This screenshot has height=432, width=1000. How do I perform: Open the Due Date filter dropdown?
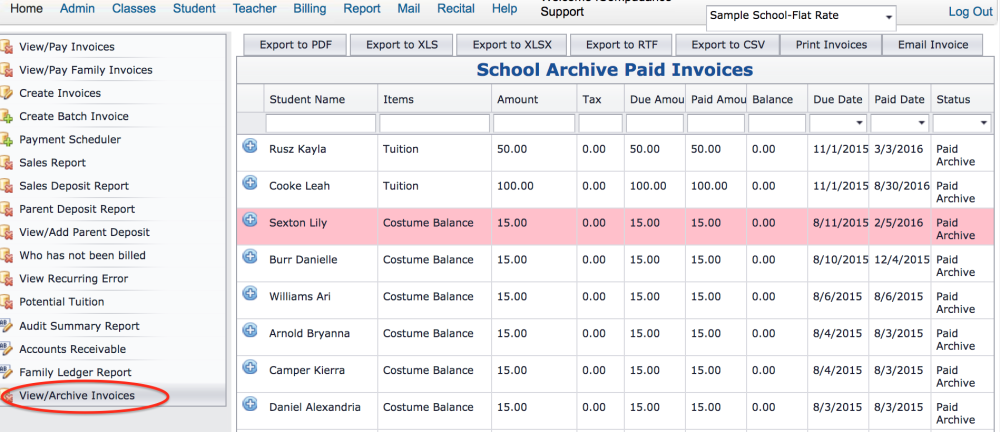[x=859, y=123]
